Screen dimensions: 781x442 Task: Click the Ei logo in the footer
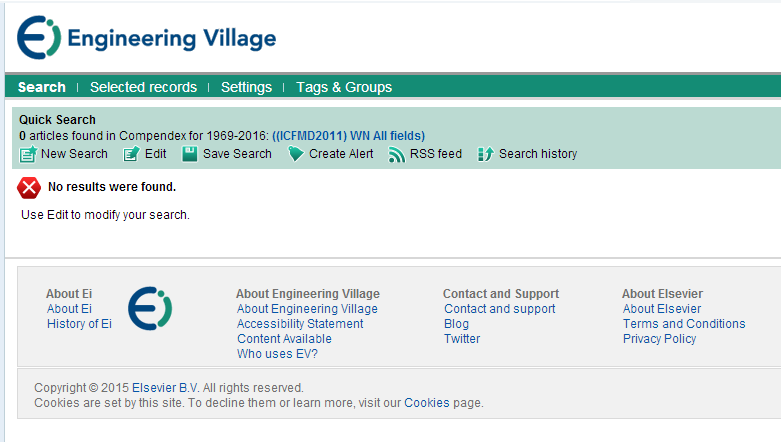[150, 308]
